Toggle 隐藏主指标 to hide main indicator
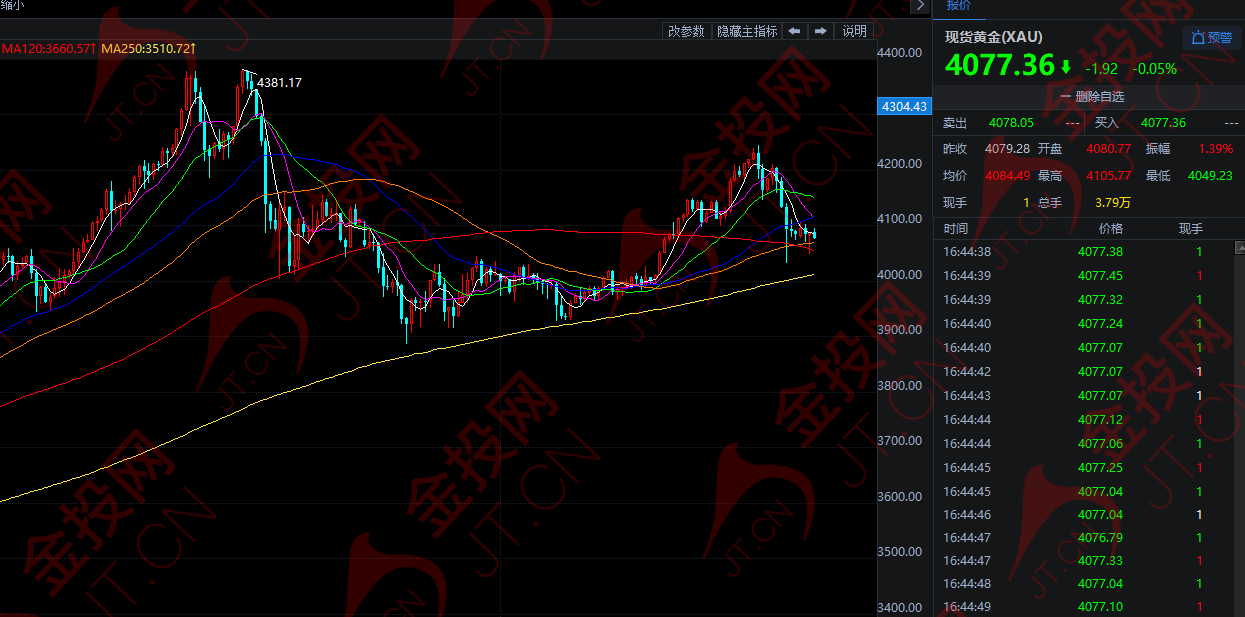The height and width of the screenshot is (617, 1245). 747,31
